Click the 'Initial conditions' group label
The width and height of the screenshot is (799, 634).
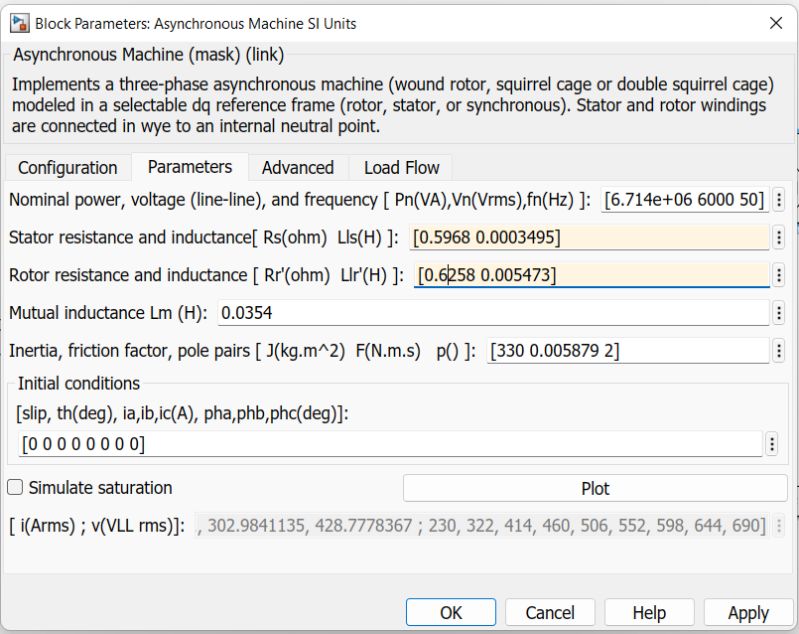78,383
